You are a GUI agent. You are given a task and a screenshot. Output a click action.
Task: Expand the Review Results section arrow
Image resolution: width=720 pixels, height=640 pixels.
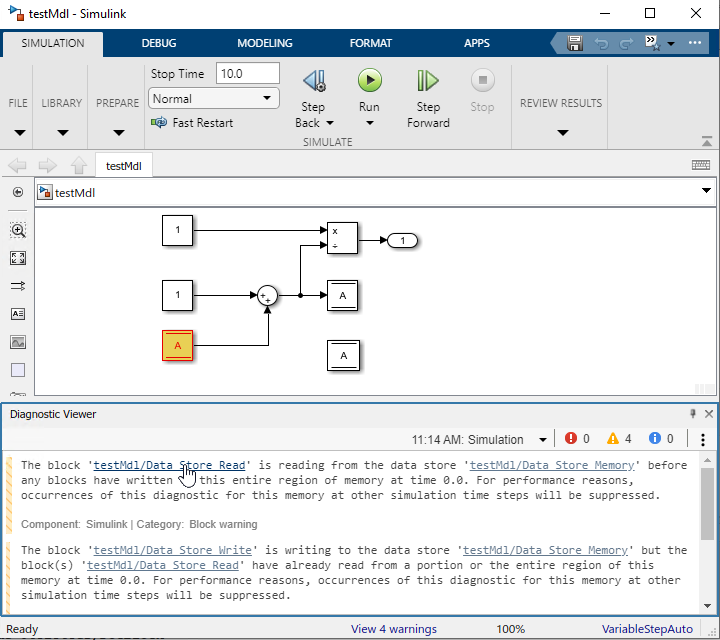tap(561, 132)
